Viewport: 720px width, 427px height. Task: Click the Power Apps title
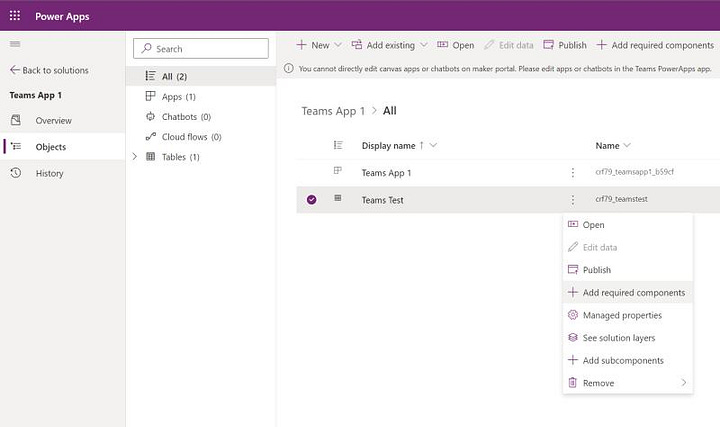pyautogui.click(x=62, y=16)
